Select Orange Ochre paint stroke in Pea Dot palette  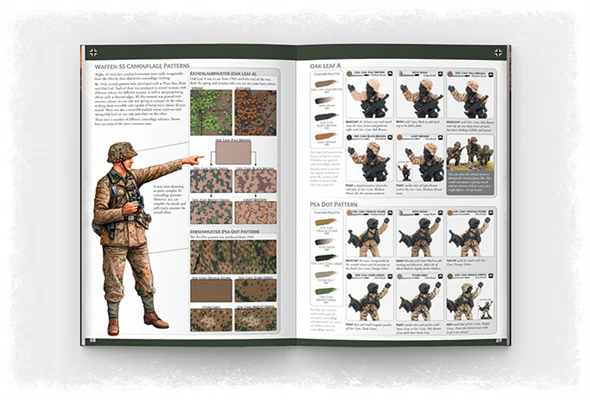(325, 222)
